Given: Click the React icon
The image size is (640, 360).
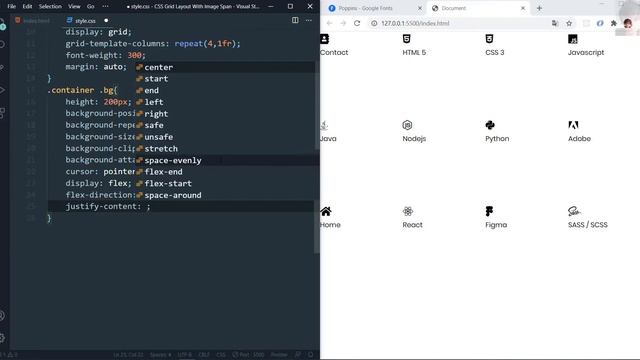Looking at the screenshot, I should [x=407, y=211].
